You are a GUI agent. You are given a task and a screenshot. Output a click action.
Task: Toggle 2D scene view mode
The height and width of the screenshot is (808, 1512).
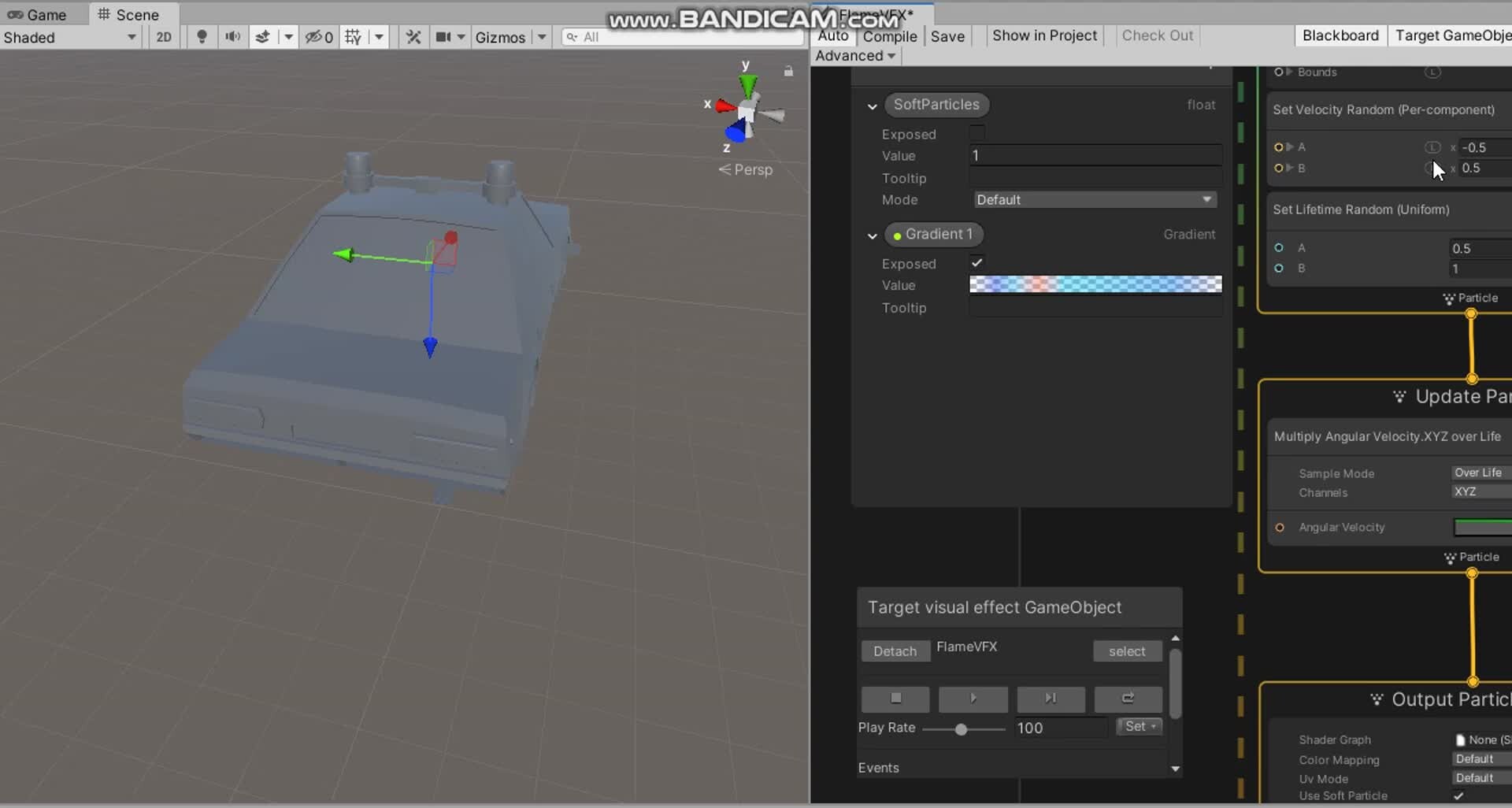pos(164,36)
